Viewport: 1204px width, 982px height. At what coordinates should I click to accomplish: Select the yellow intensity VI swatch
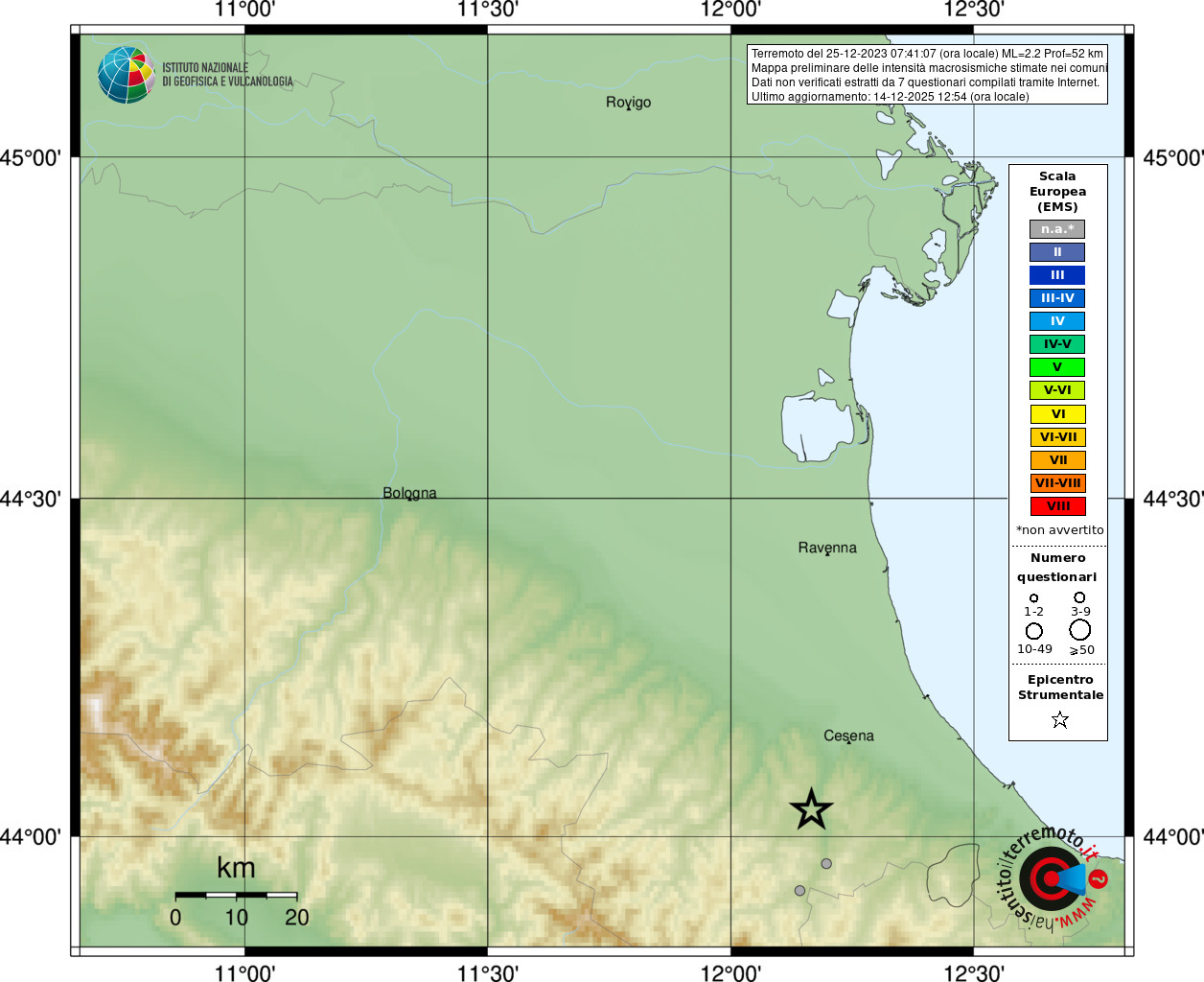pos(1057,414)
